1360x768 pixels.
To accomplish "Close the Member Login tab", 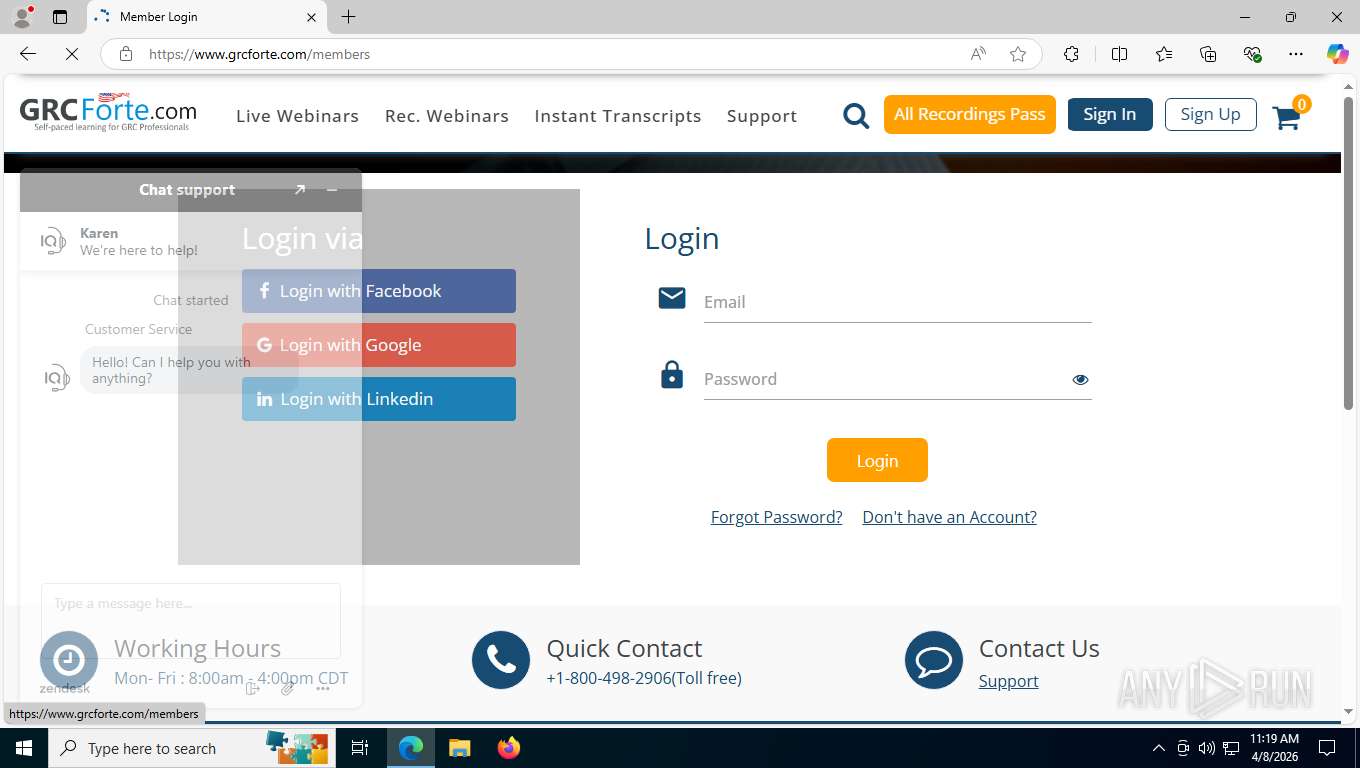I will (x=311, y=17).
